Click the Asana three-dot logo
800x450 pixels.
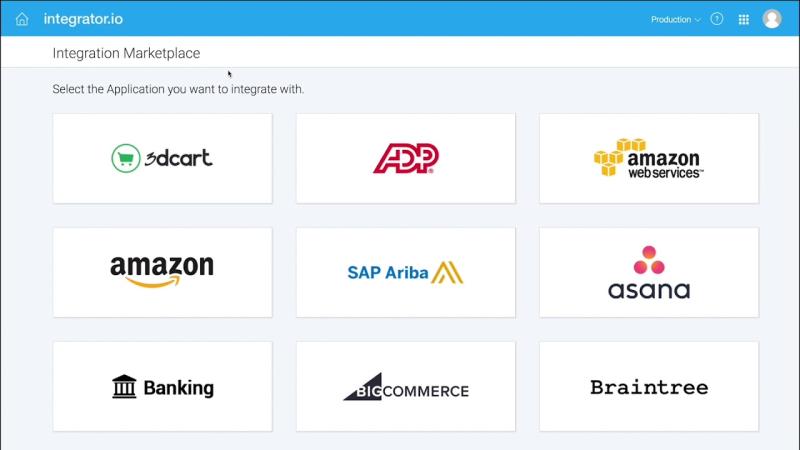point(649,260)
